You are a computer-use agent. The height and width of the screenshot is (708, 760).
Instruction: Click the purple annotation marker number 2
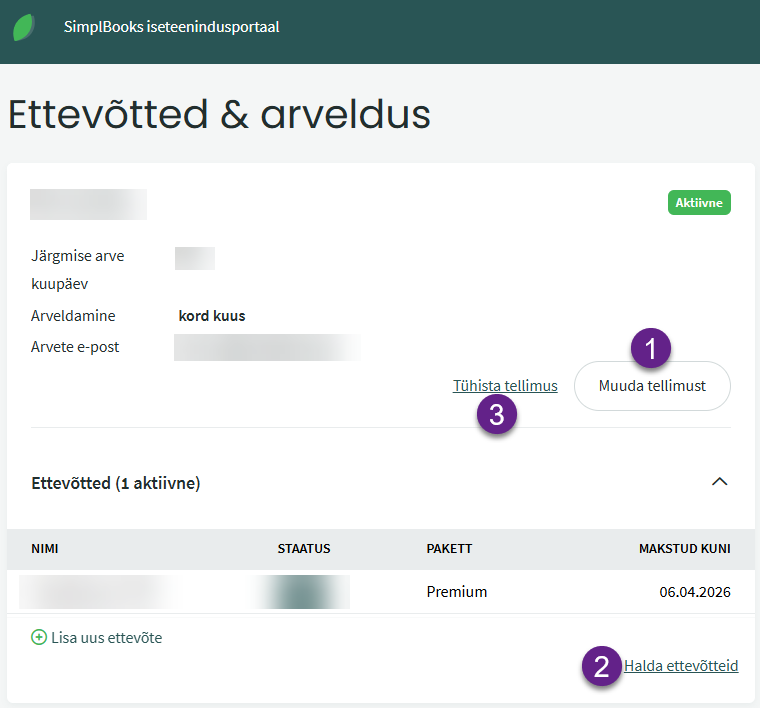[601, 667]
